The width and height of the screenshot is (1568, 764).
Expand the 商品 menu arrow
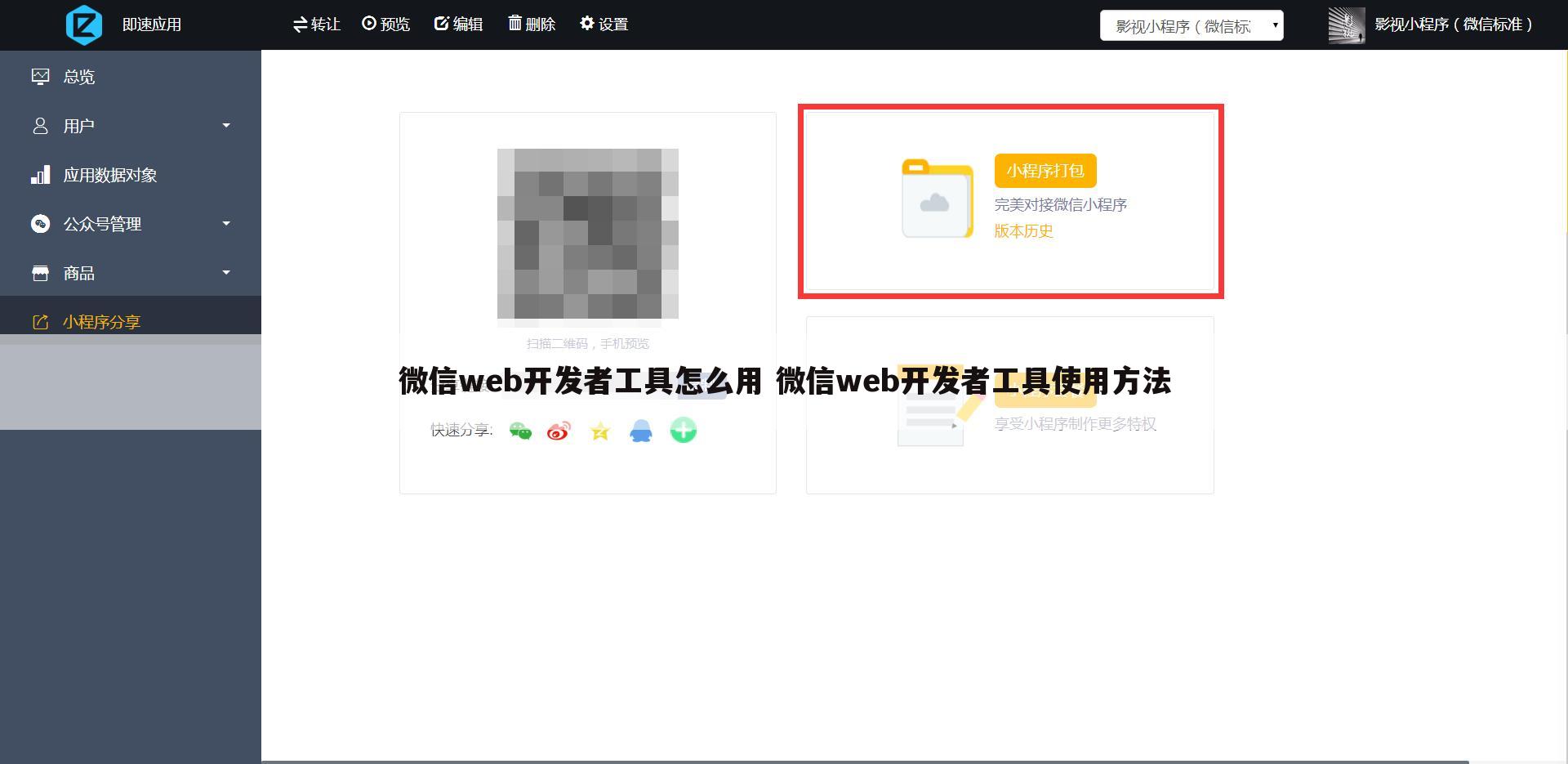(x=226, y=273)
